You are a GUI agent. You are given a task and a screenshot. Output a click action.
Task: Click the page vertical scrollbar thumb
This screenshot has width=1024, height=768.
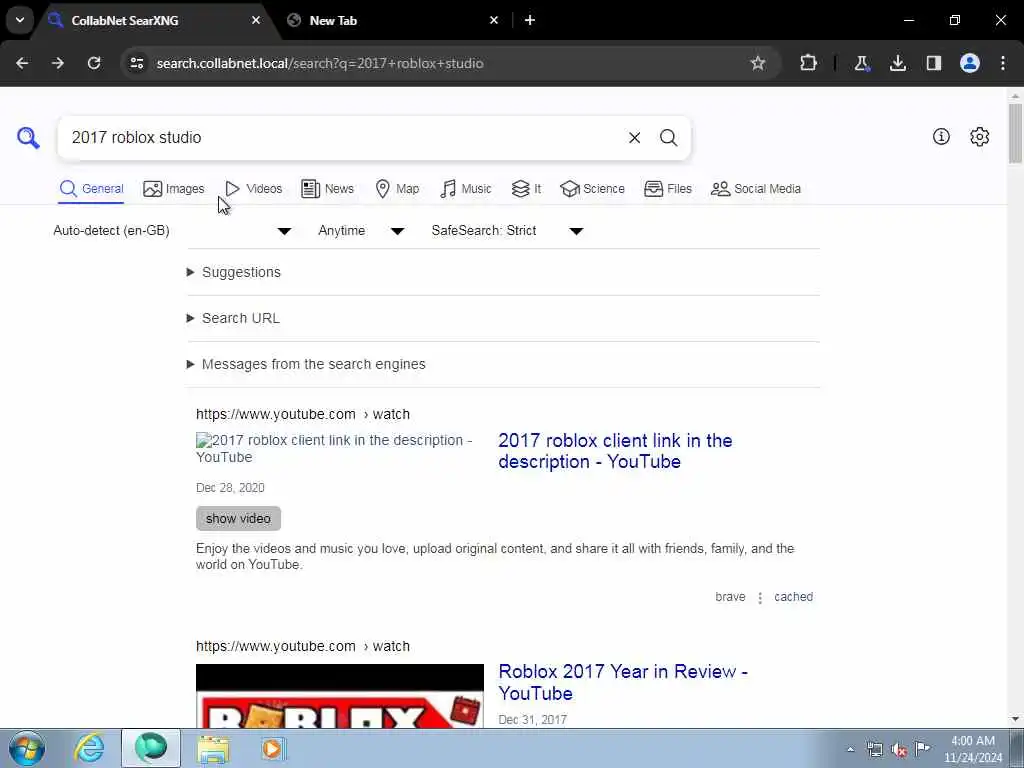(1015, 133)
